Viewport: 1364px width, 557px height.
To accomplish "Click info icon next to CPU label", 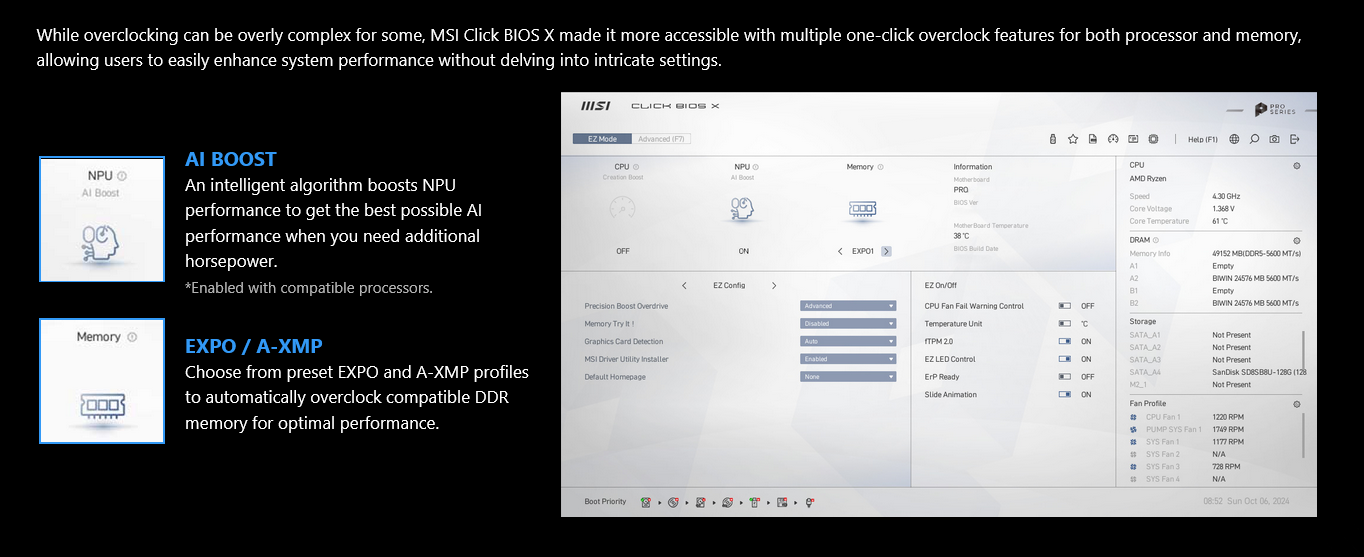I will click(636, 167).
